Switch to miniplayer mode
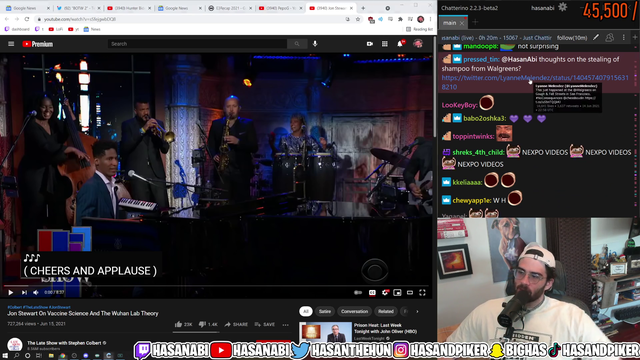640x360 pixels. pyautogui.click(x=397, y=292)
